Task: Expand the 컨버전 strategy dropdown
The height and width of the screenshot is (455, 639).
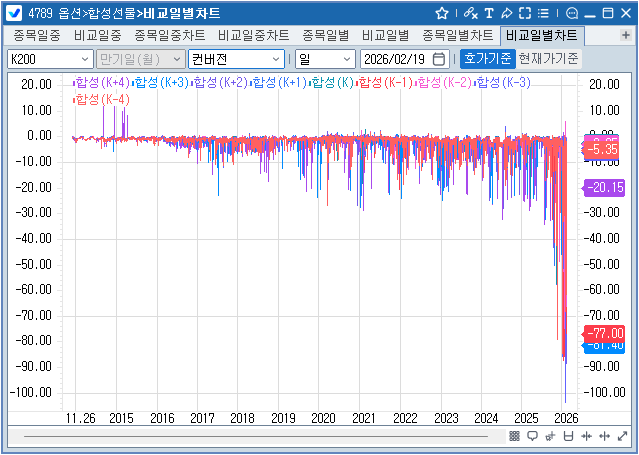Action: point(236,59)
